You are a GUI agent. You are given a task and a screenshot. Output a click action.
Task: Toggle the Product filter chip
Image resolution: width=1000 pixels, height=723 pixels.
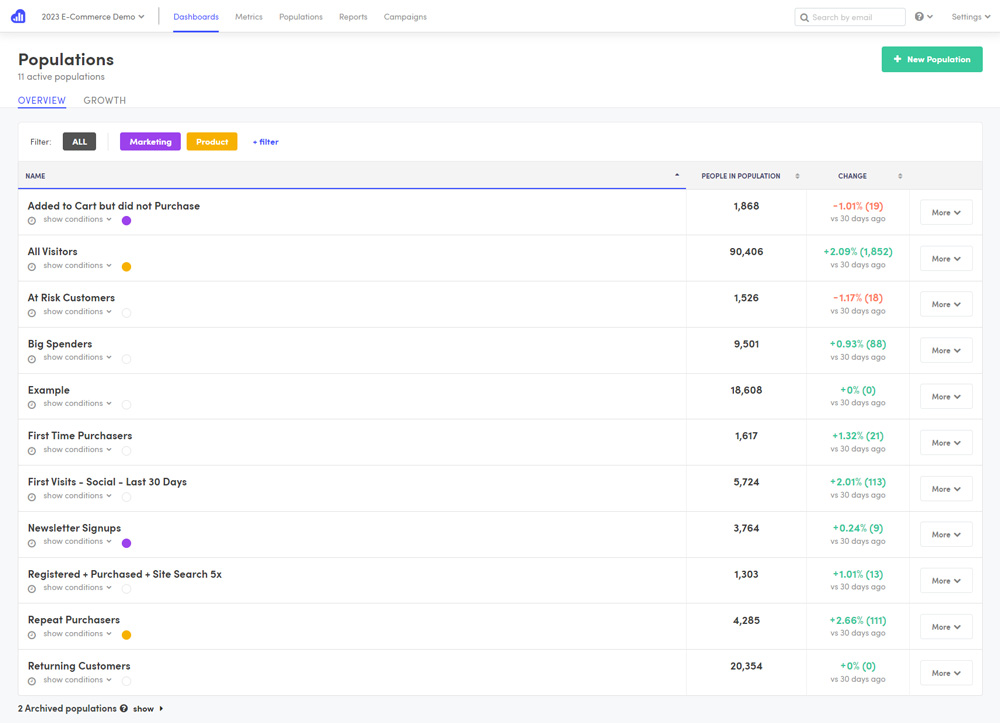click(211, 141)
